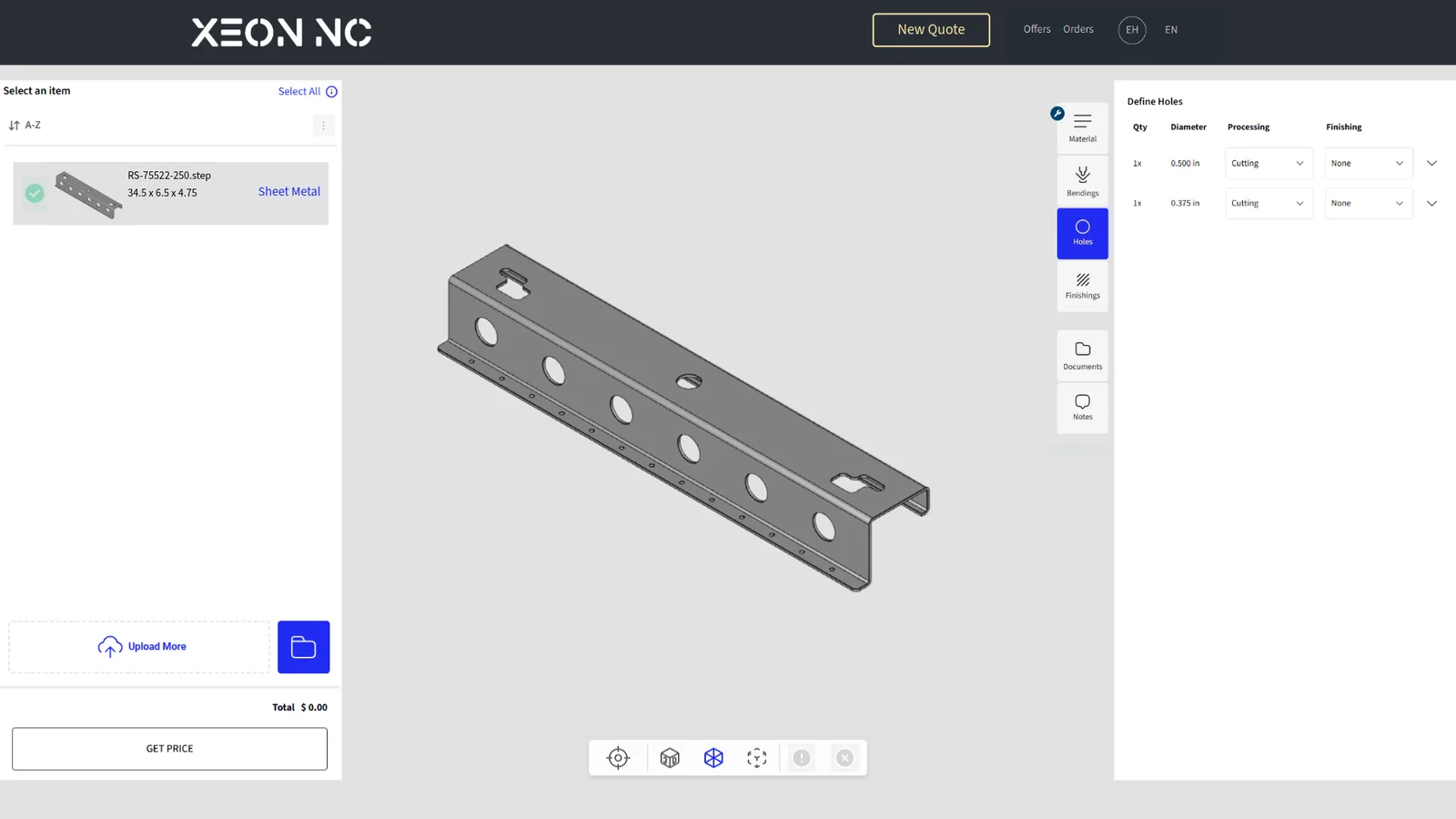
Task: Click the part thumbnail of RS-75522-250.step
Action: (88, 195)
